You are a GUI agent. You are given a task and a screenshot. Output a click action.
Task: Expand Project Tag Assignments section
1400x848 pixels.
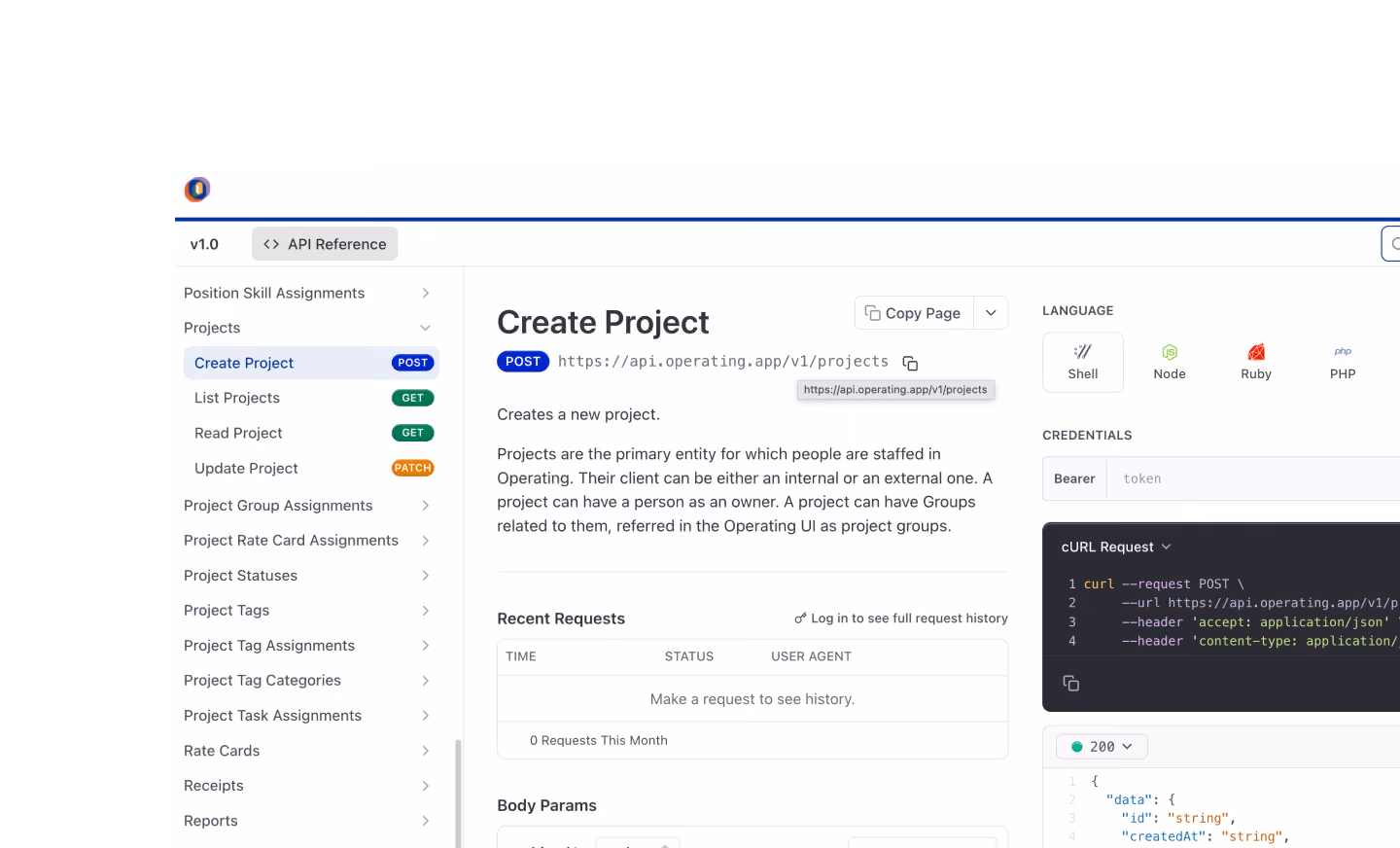pyautogui.click(x=425, y=646)
